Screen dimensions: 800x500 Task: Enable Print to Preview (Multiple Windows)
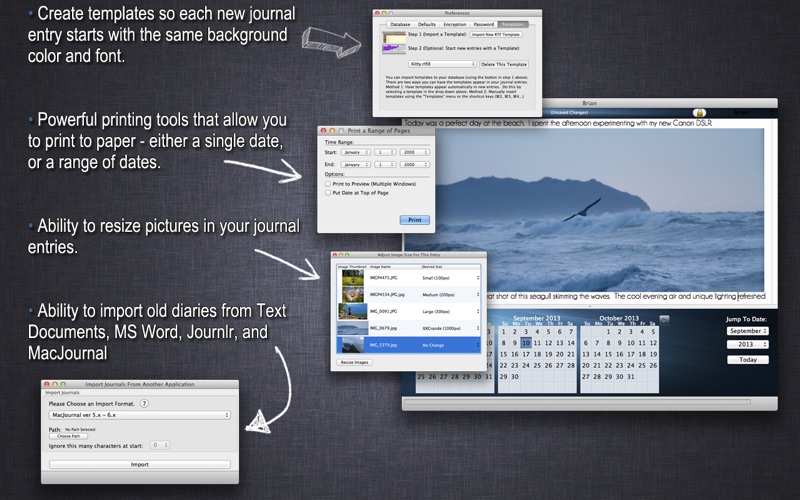(329, 184)
